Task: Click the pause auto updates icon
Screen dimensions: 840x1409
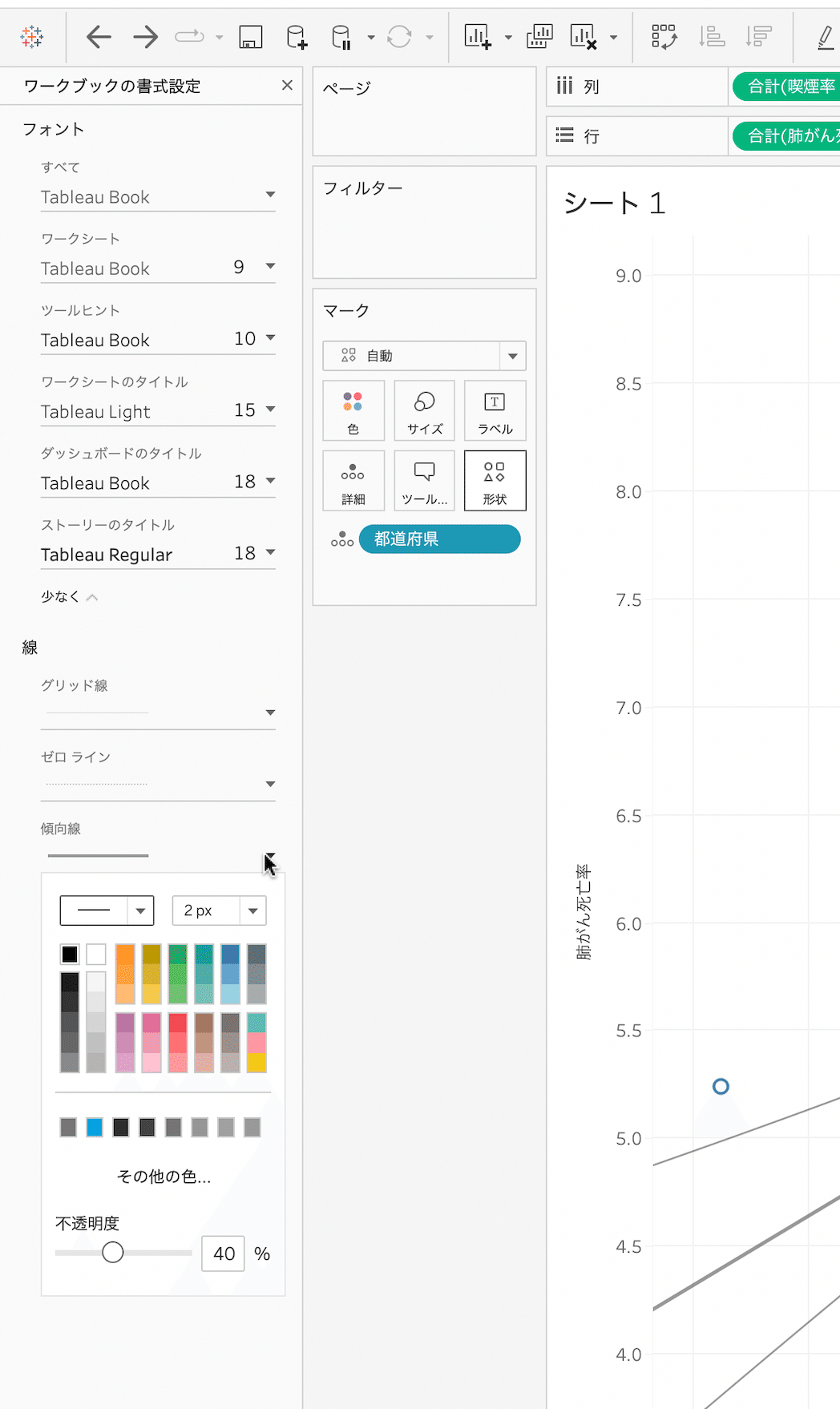Action: pyautogui.click(x=341, y=37)
